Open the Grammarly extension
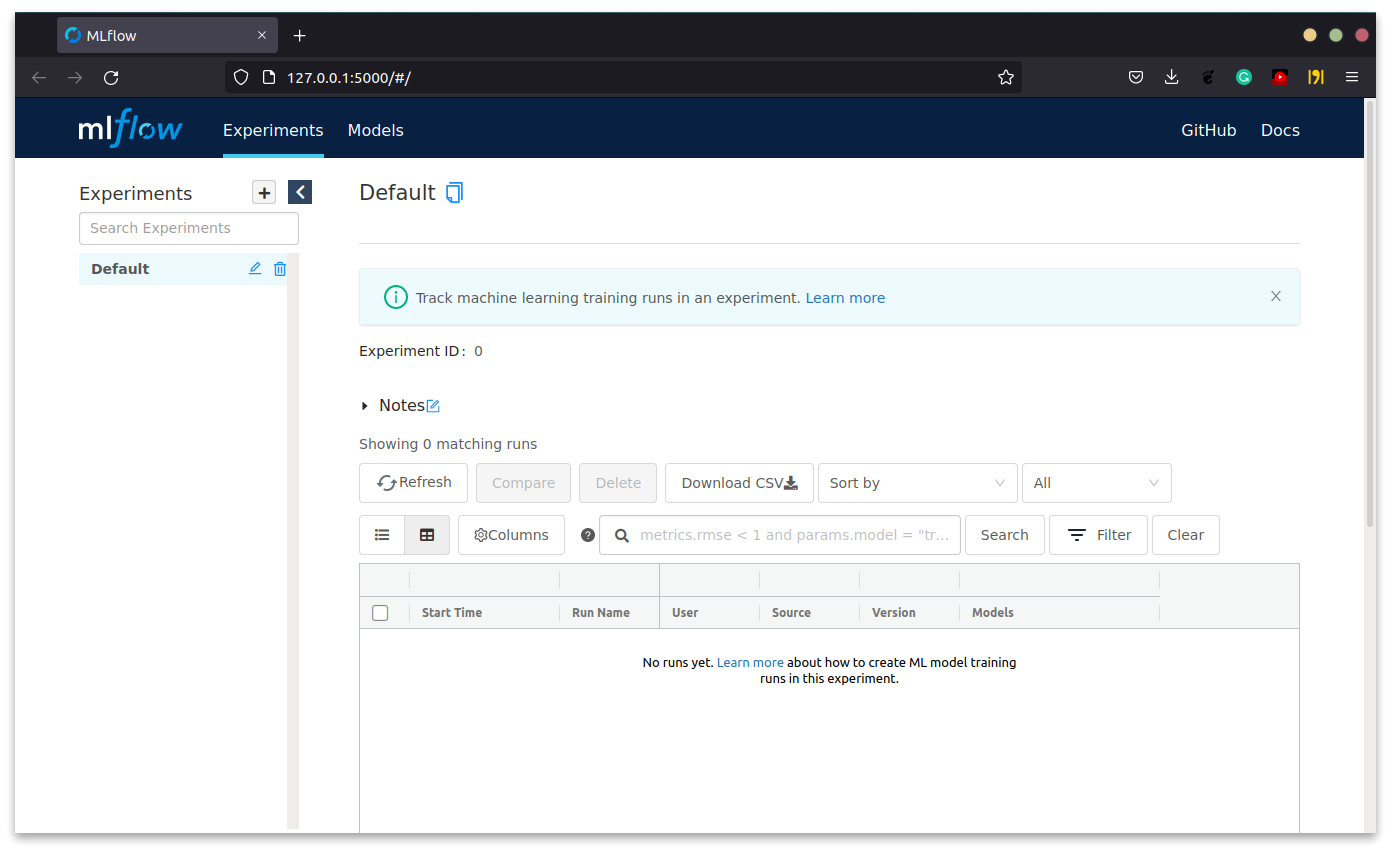The height and width of the screenshot is (864, 1398). point(1244,77)
